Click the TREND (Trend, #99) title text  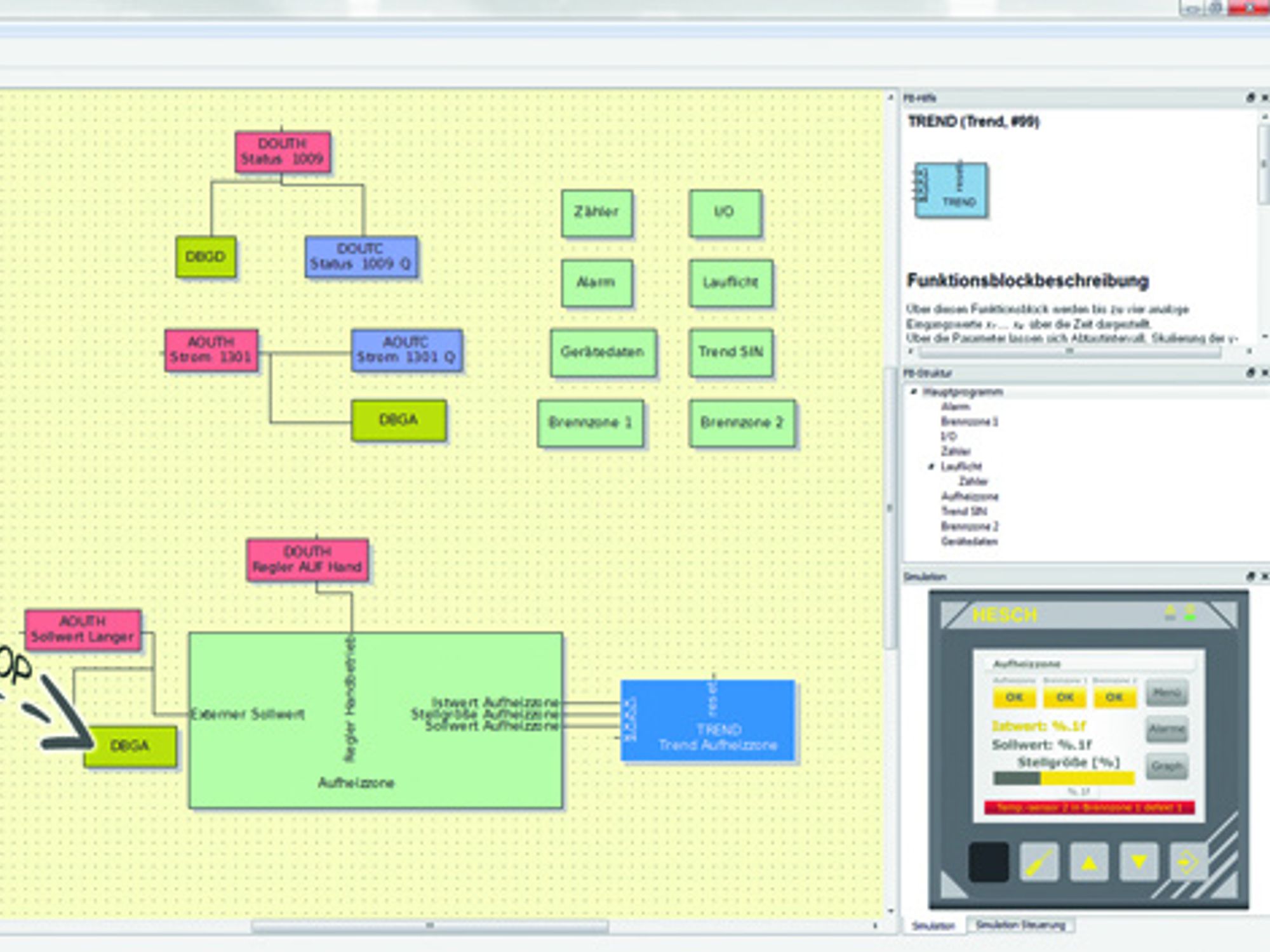tap(973, 121)
